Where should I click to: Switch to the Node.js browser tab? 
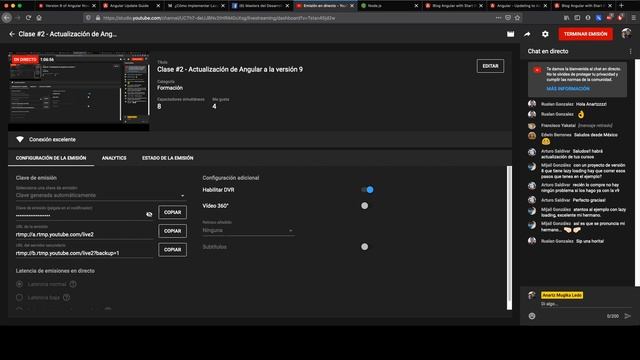[389, 6]
